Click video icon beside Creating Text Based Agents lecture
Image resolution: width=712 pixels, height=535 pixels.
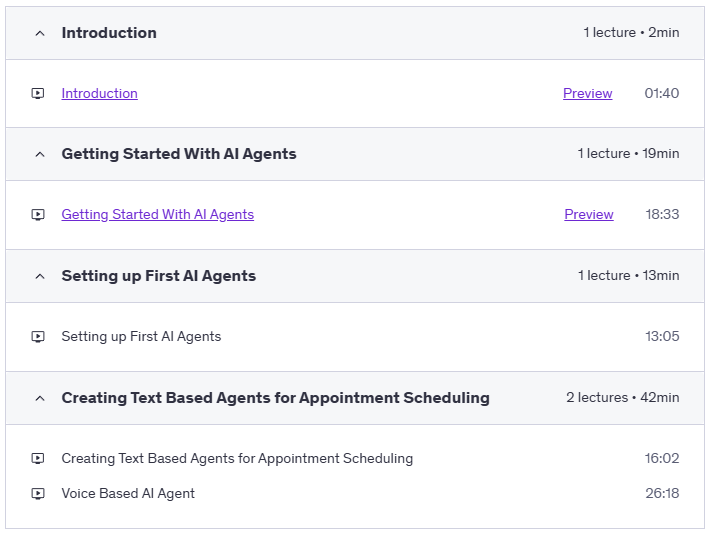(38, 459)
